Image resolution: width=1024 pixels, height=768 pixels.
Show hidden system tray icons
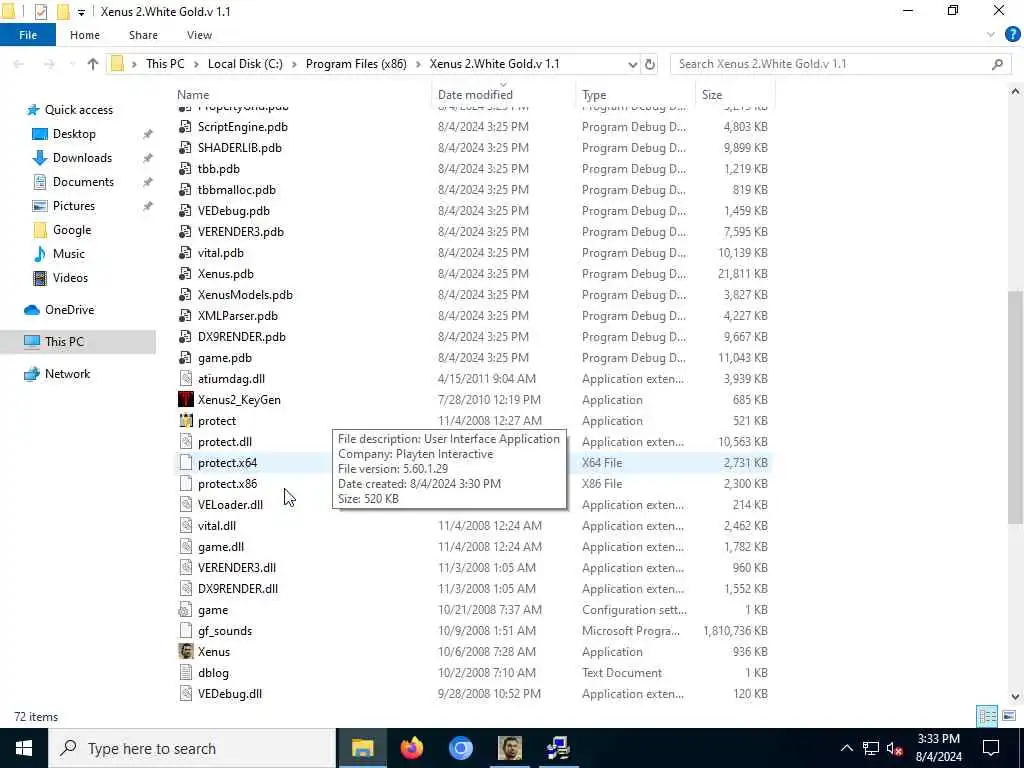point(846,748)
